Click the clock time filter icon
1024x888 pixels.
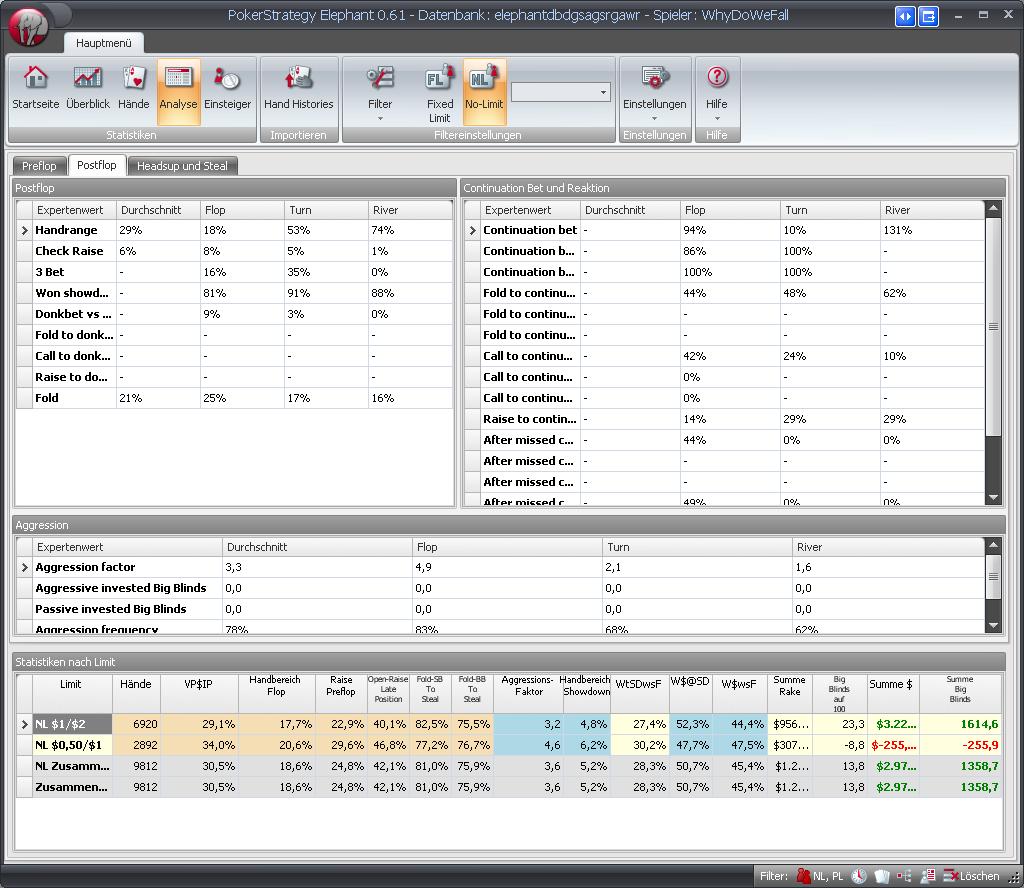point(859,876)
